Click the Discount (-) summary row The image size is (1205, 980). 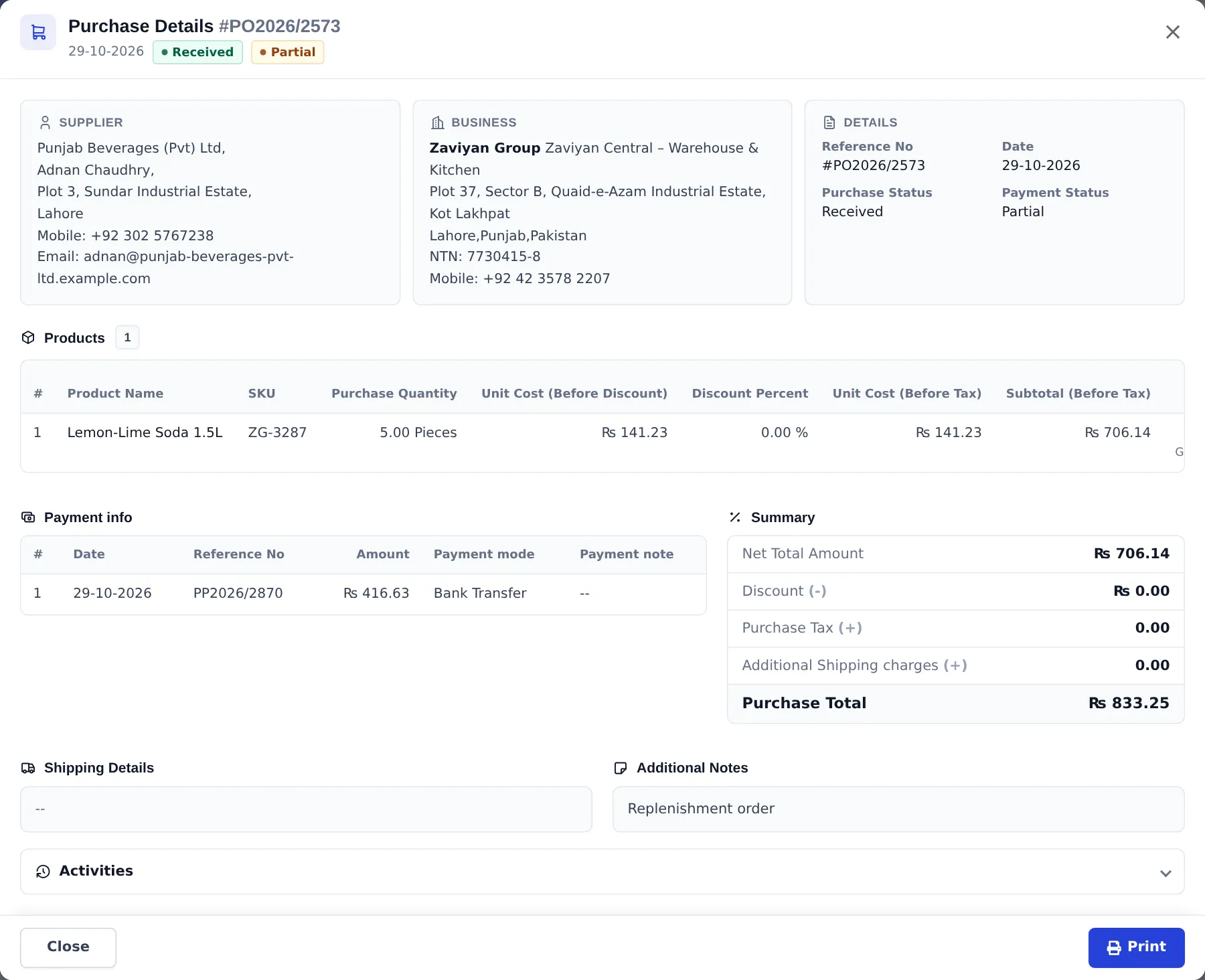coord(956,591)
